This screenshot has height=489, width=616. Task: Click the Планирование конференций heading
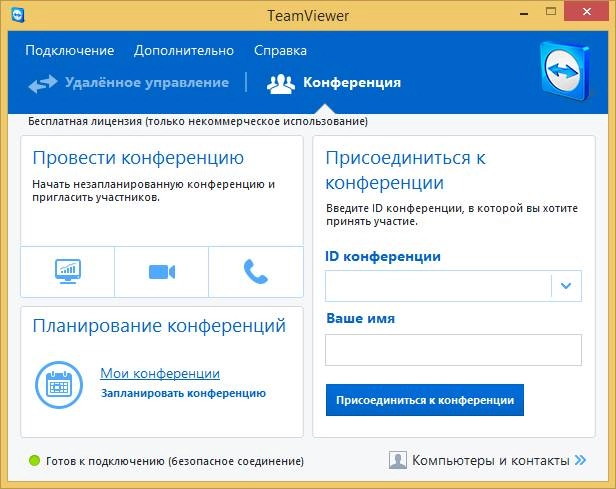click(x=159, y=326)
